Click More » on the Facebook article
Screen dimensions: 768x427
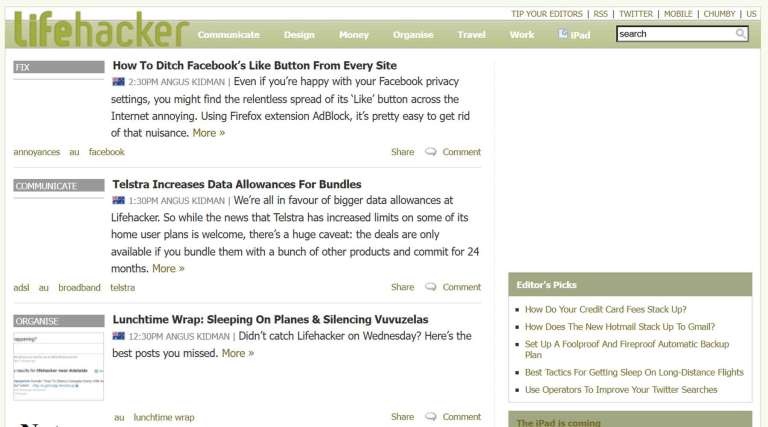pos(209,133)
